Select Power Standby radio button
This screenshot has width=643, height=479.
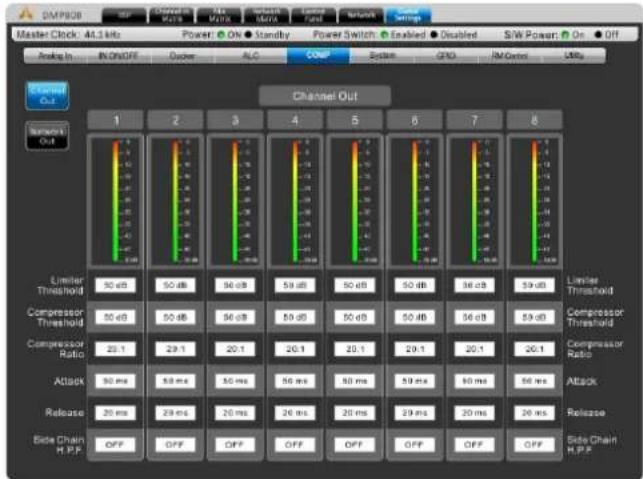(248, 35)
